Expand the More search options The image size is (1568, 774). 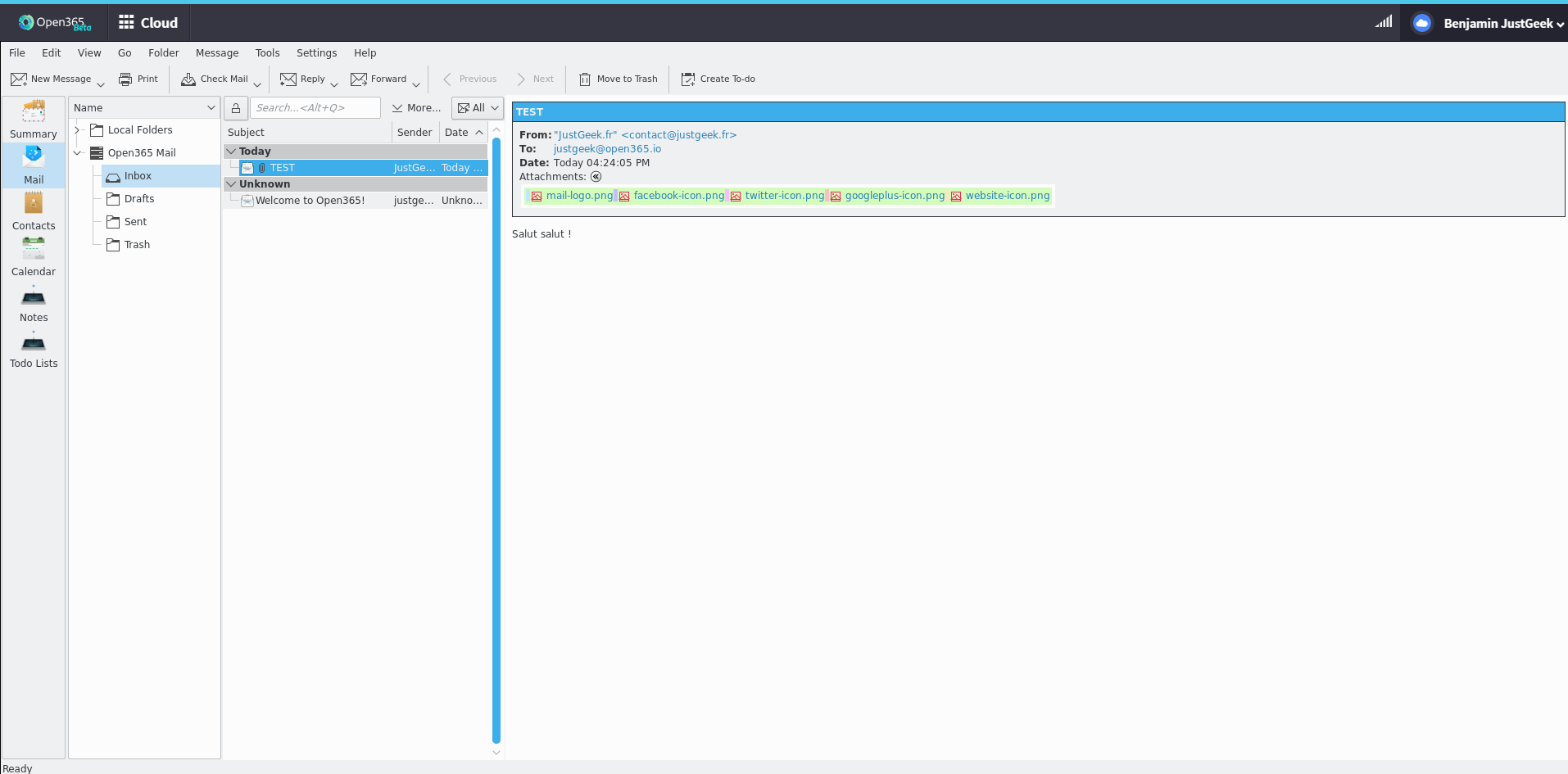tap(416, 107)
